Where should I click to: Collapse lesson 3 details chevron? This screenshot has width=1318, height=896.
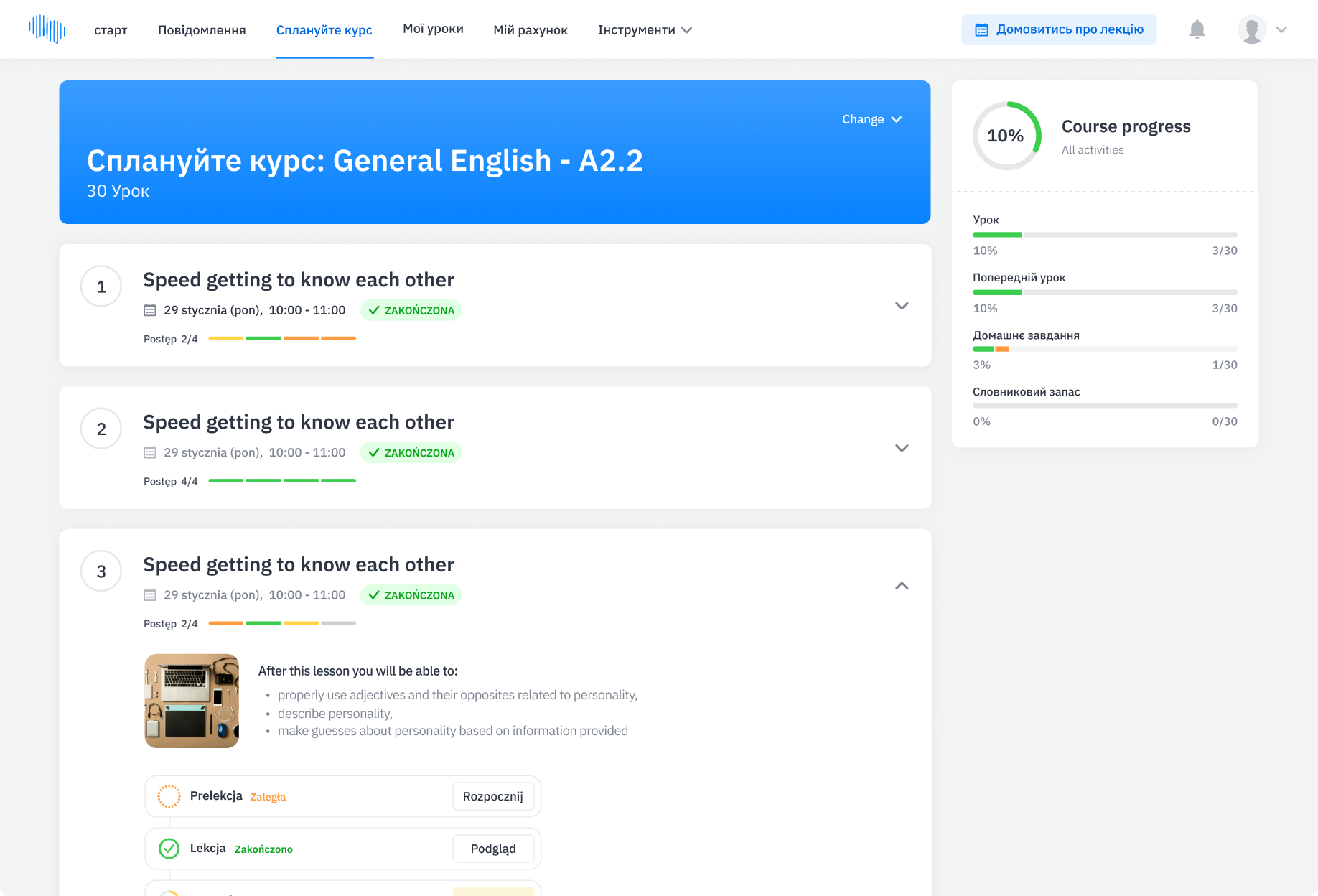tap(902, 586)
